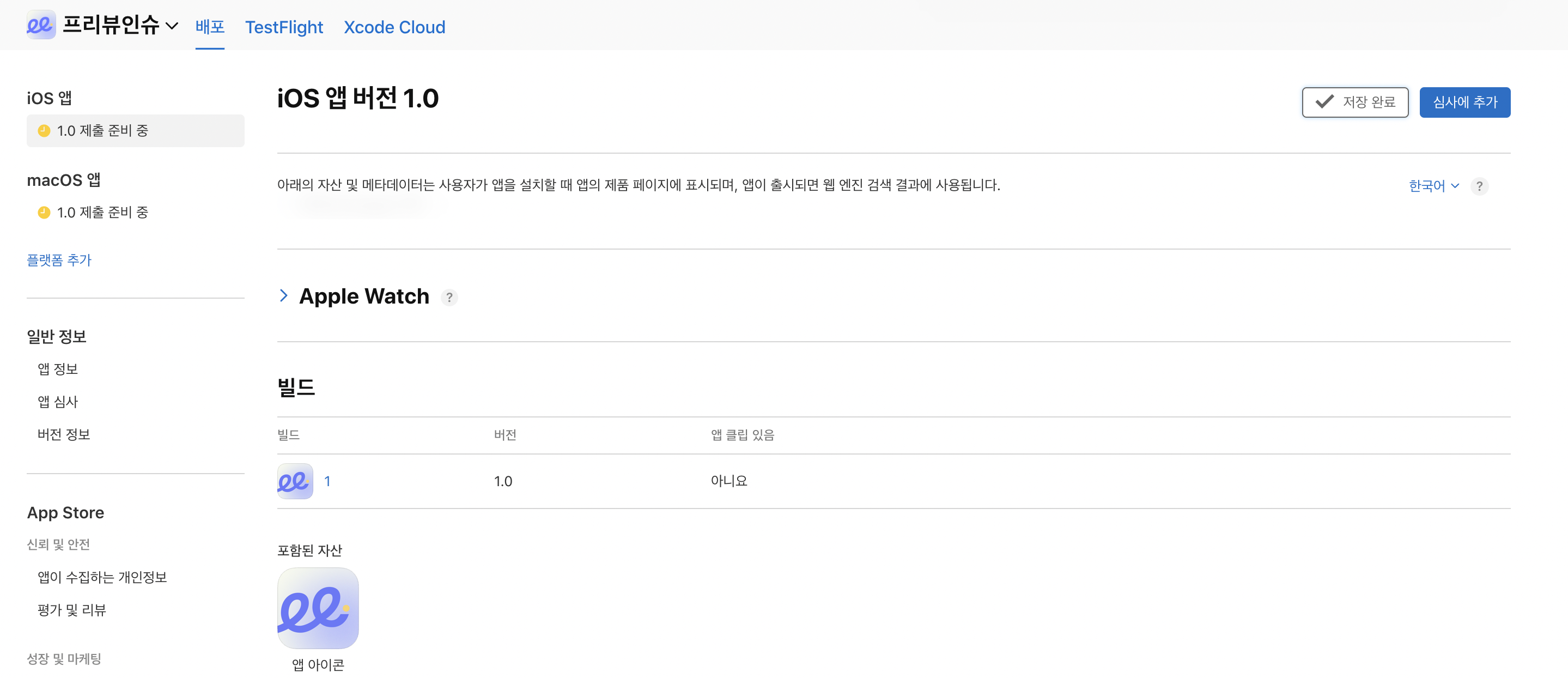Click the build row app icon

pyautogui.click(x=295, y=481)
